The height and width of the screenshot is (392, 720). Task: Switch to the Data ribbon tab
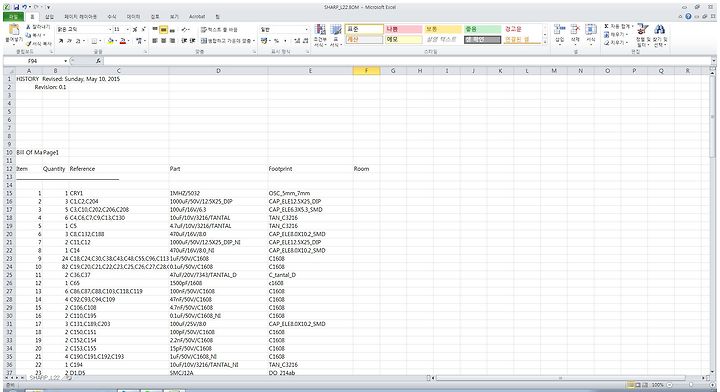click(133, 17)
